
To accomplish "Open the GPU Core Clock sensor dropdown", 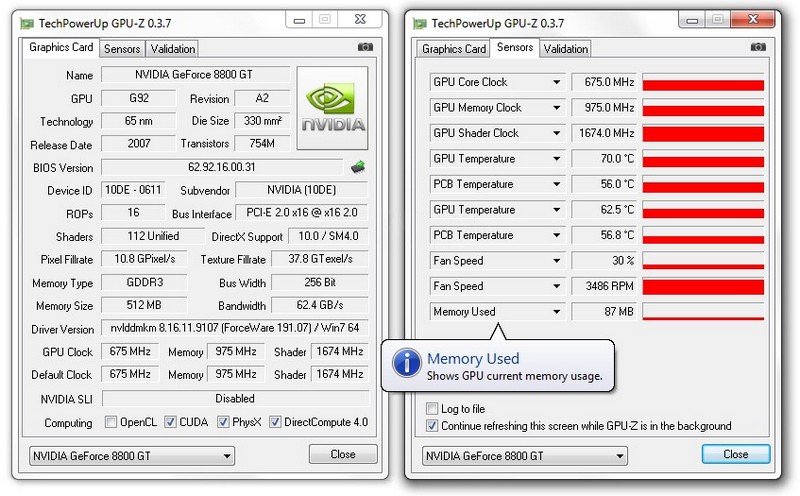I will tap(557, 82).
